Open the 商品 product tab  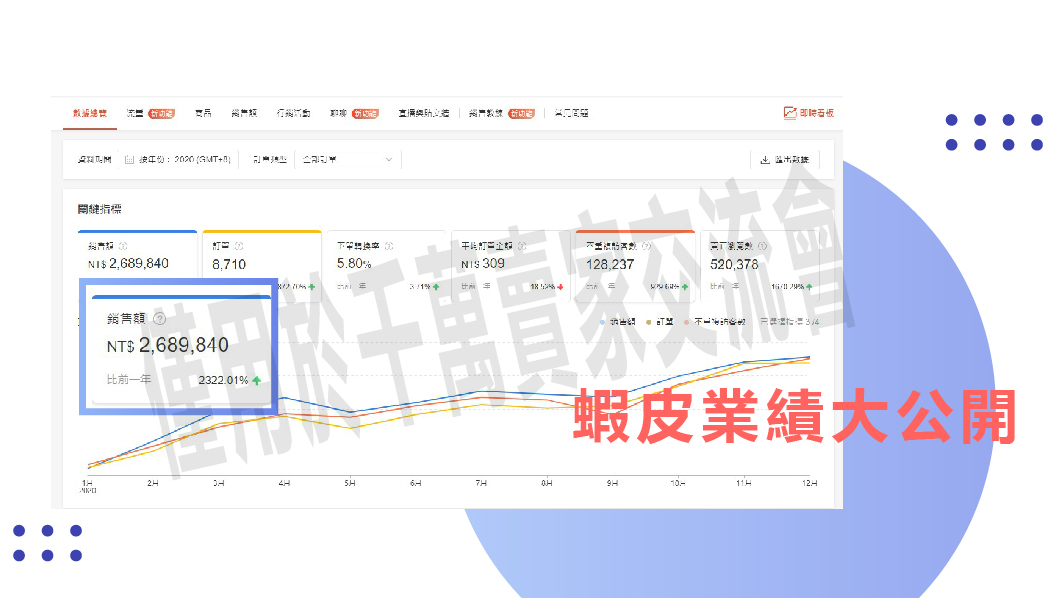point(203,113)
